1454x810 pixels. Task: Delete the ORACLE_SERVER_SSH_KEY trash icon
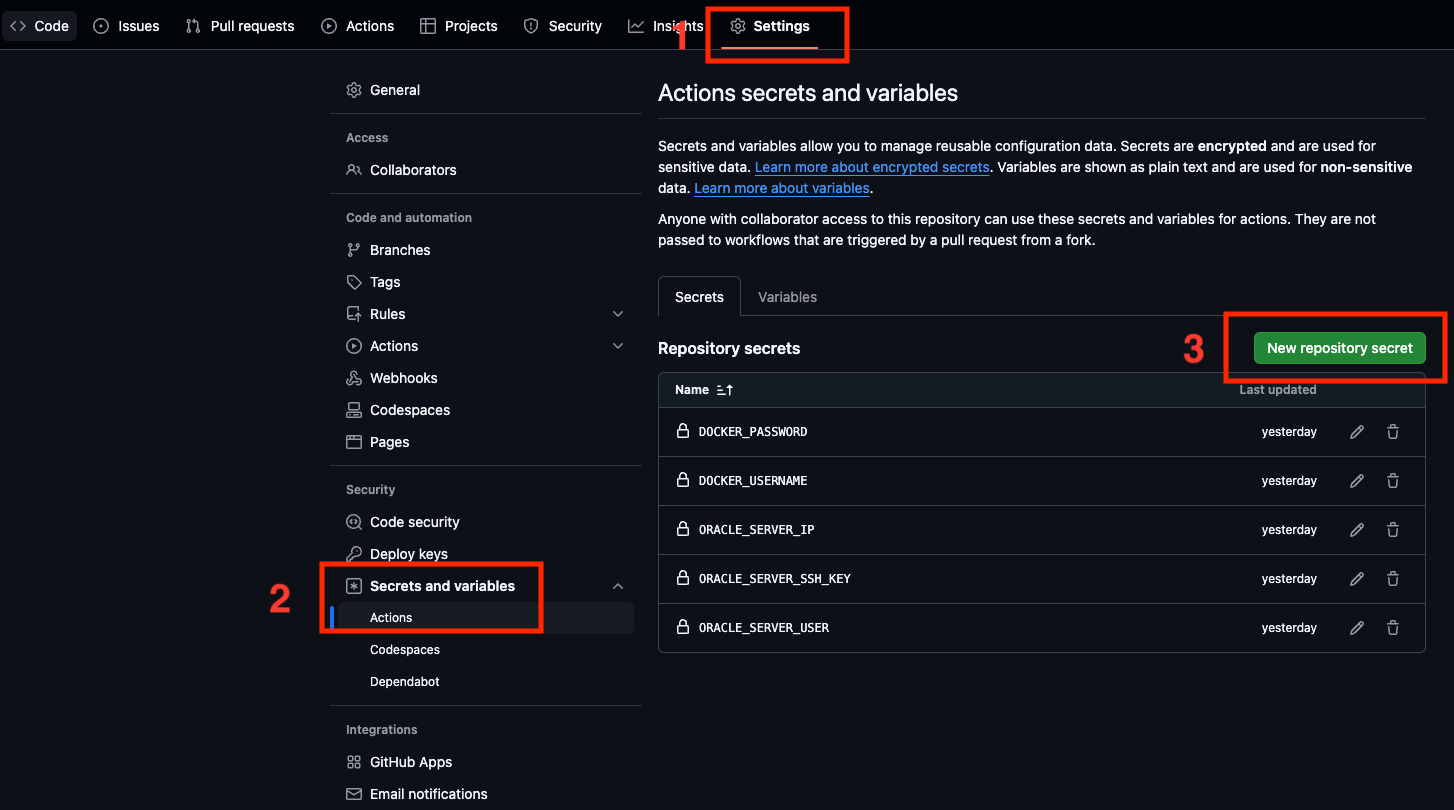(1393, 579)
